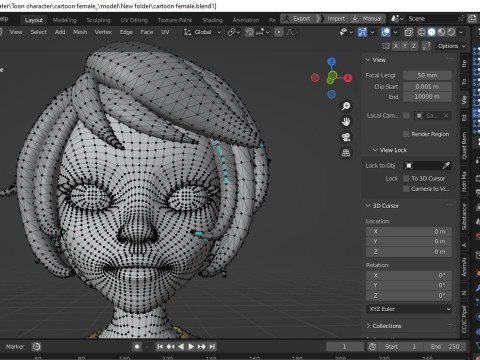Image resolution: width=480 pixels, height=360 pixels.
Task: Toggle the show gizmo button
Action: coord(362,32)
